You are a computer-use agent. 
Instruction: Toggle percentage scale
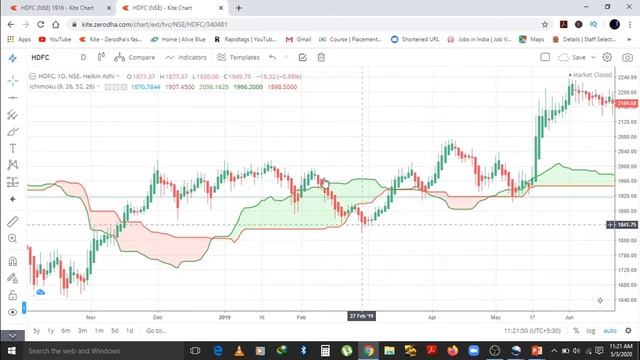(x=576, y=331)
